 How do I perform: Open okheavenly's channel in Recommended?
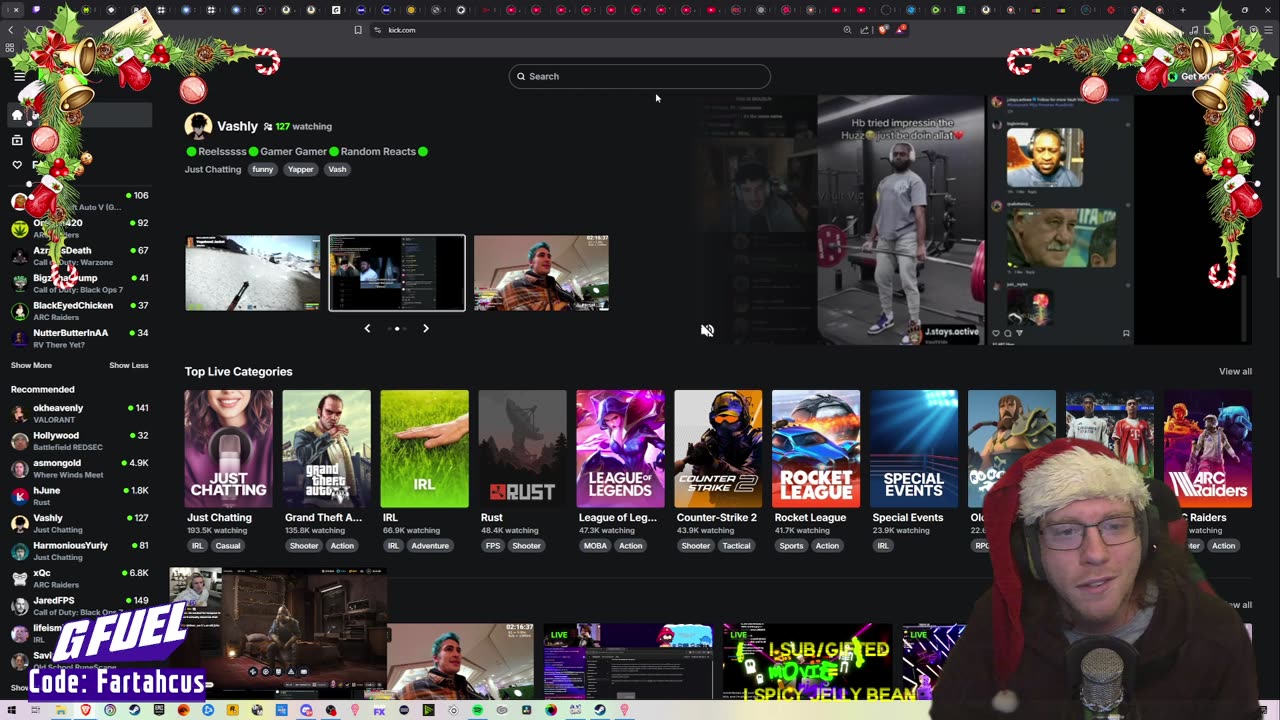point(79,413)
